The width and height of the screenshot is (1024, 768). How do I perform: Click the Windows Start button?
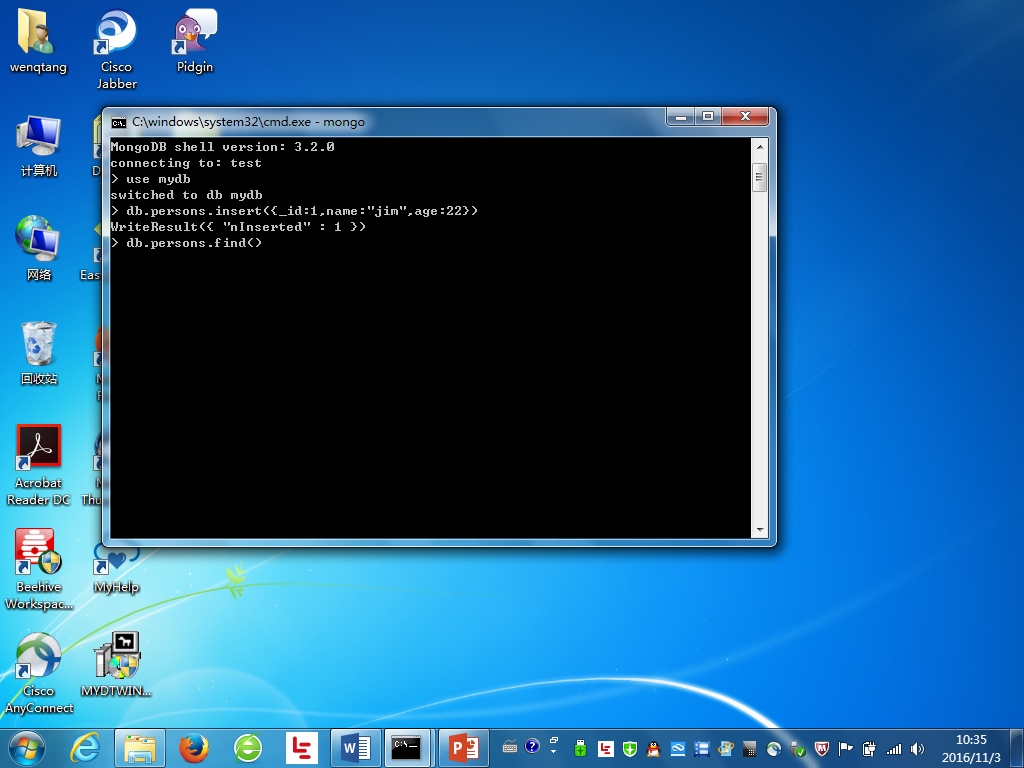click(27, 747)
